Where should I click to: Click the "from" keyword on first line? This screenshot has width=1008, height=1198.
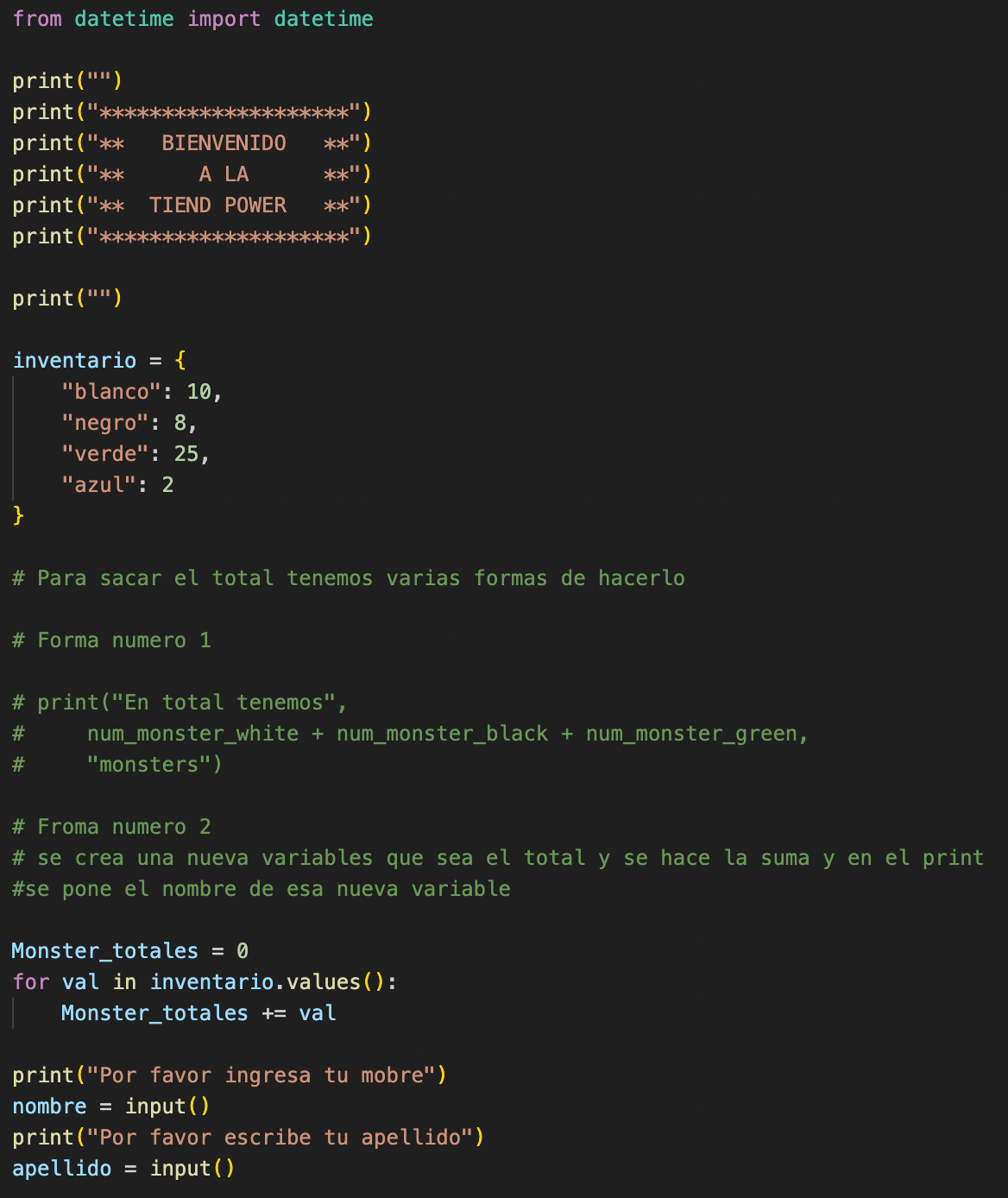coord(37,19)
